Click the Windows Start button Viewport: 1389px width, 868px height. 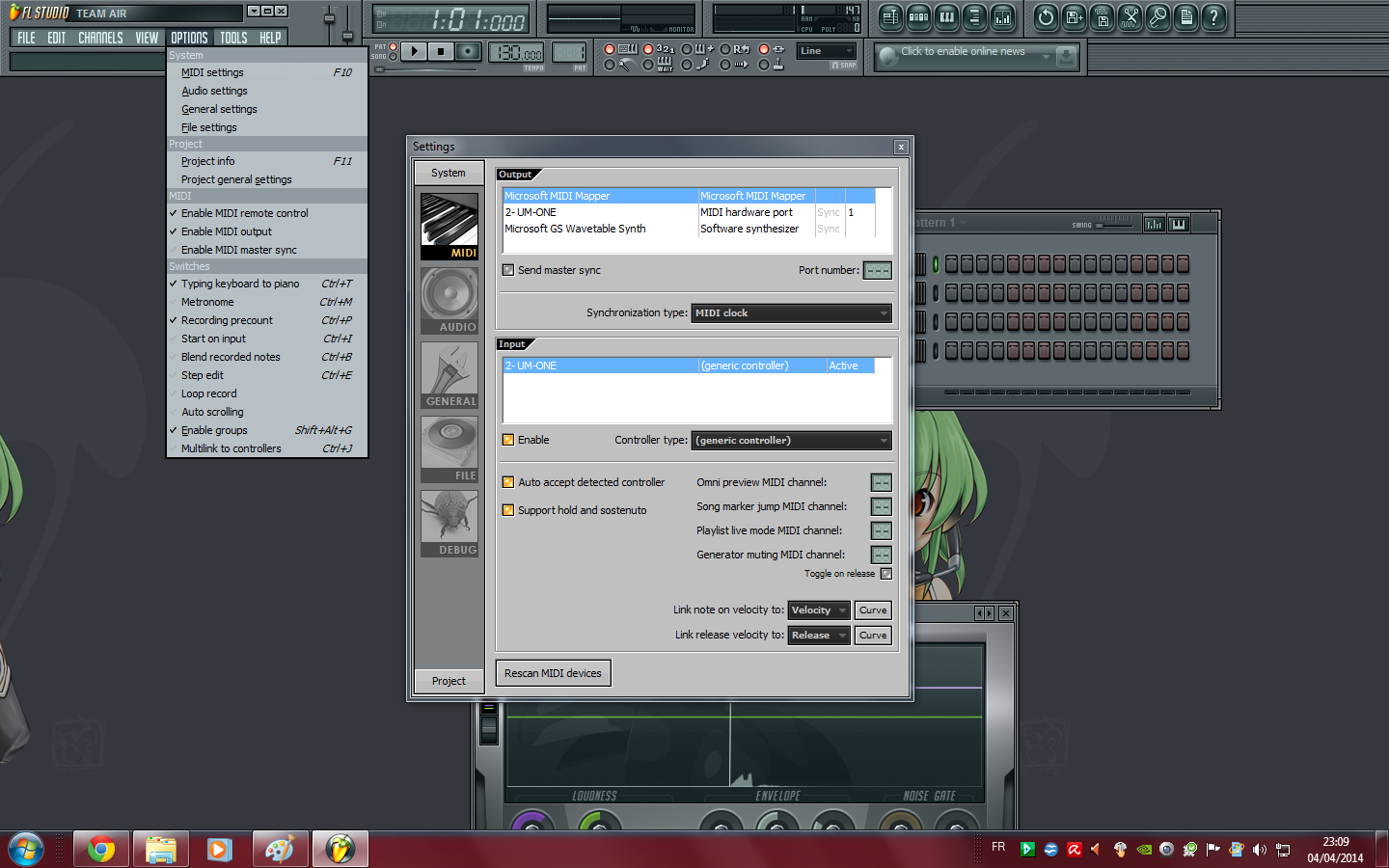coord(26,850)
